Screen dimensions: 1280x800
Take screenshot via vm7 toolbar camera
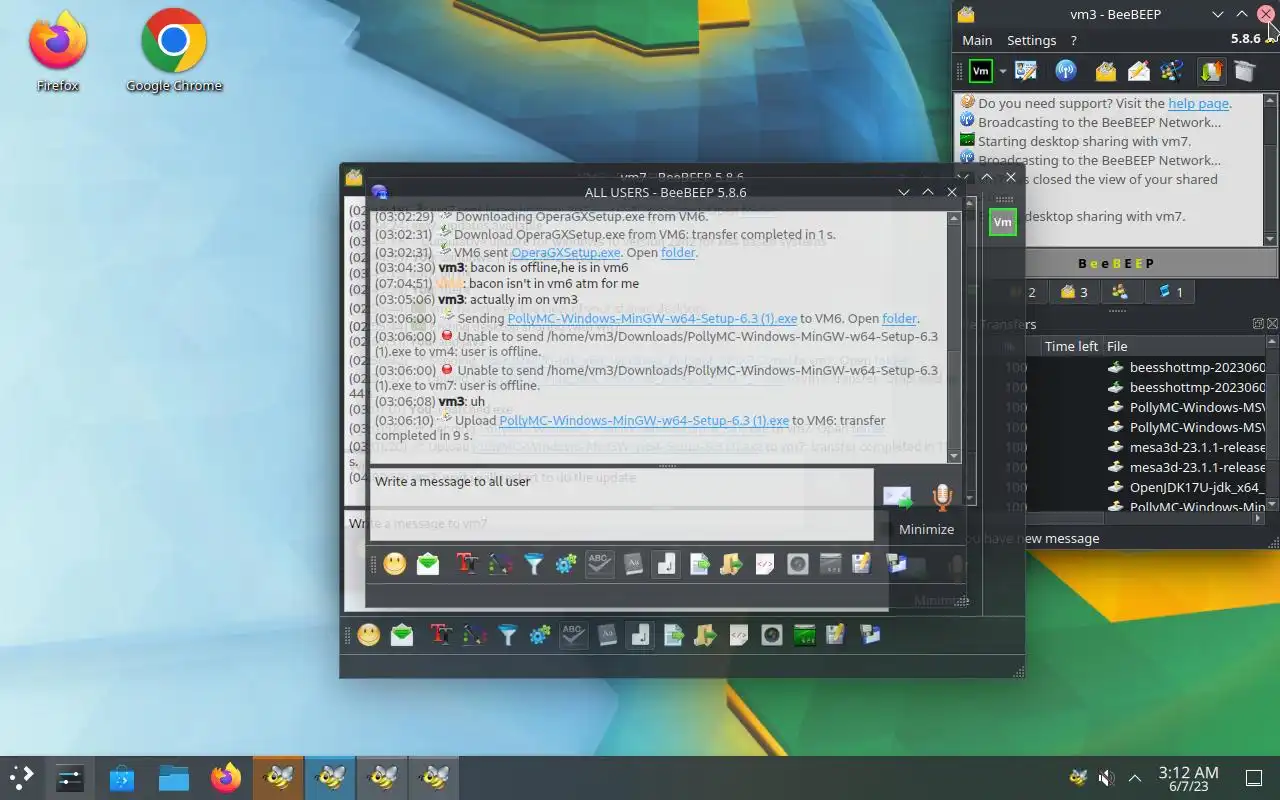pos(771,635)
